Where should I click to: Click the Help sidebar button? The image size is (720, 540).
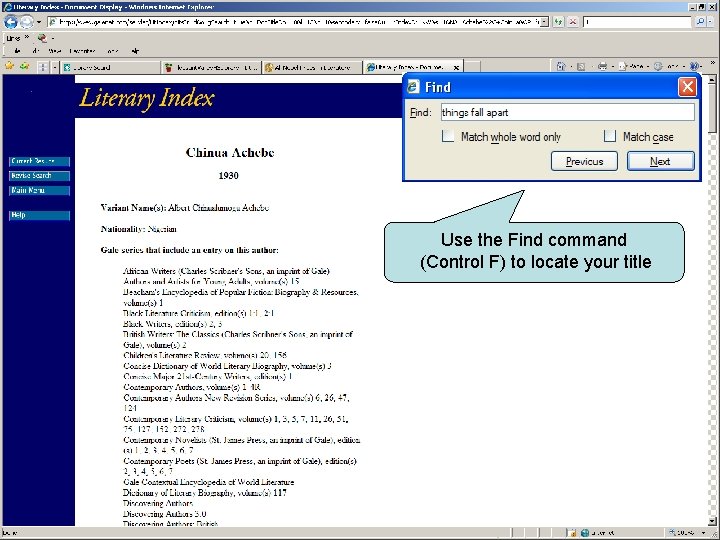(x=39, y=215)
